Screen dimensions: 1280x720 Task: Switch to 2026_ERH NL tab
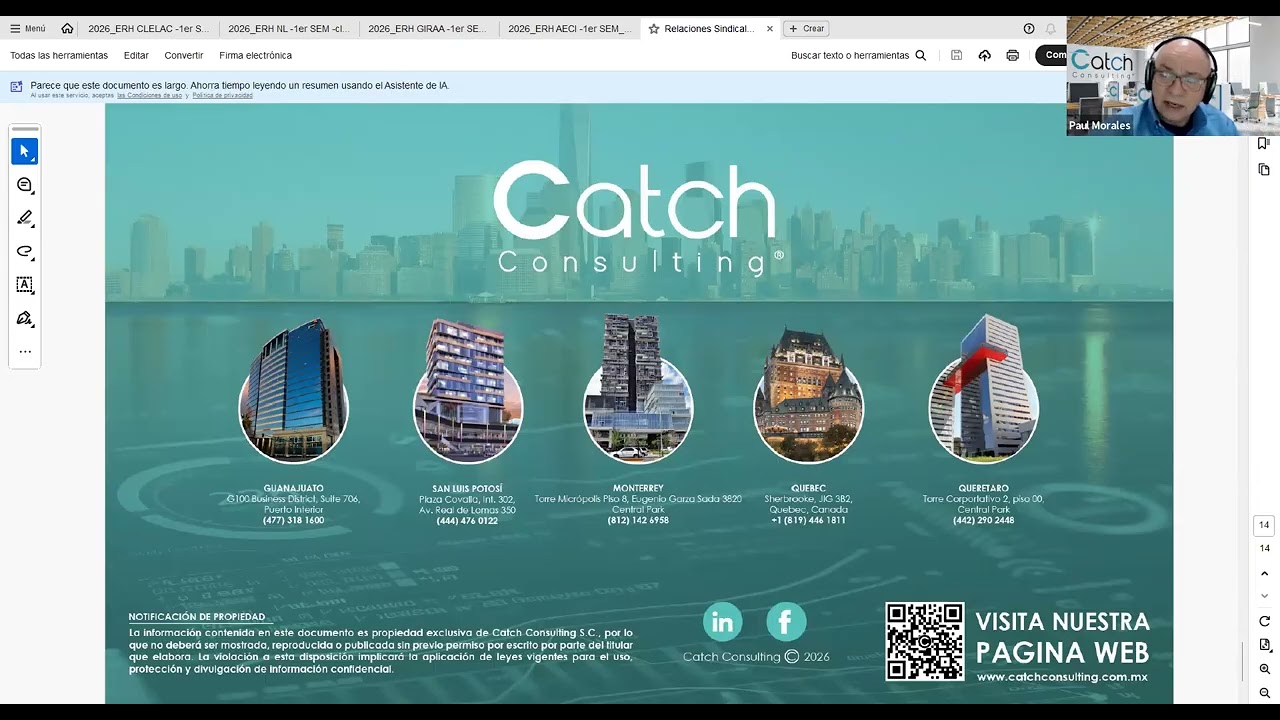(x=288, y=29)
